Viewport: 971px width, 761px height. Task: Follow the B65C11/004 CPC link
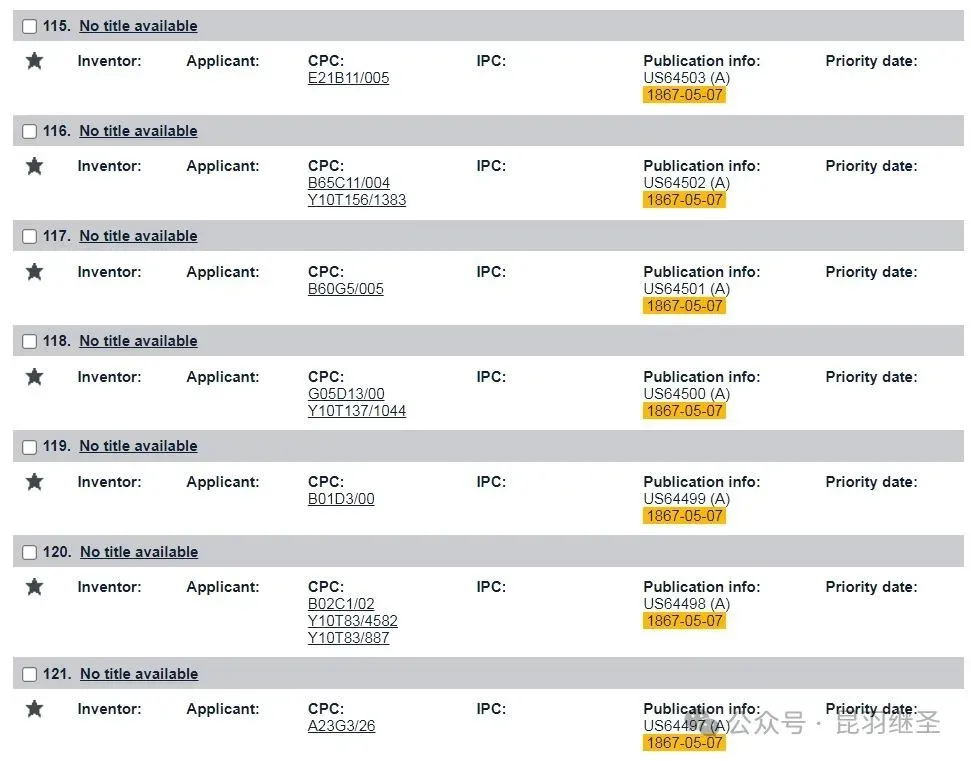[x=349, y=183]
